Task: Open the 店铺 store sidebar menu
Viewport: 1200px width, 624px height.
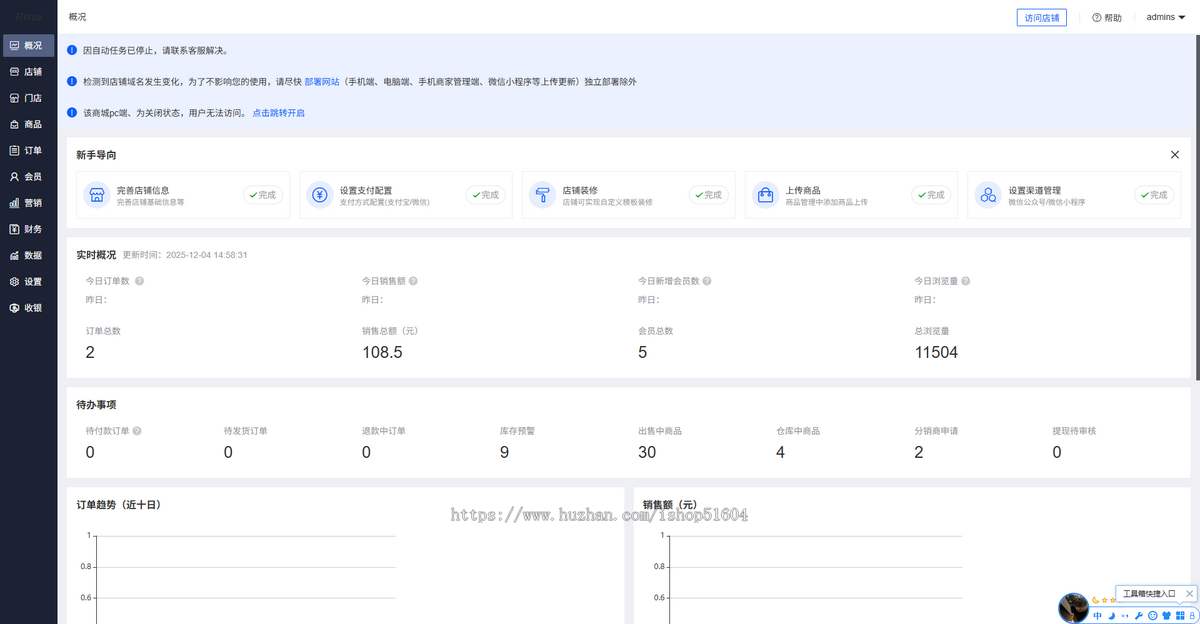Action: tap(28, 72)
